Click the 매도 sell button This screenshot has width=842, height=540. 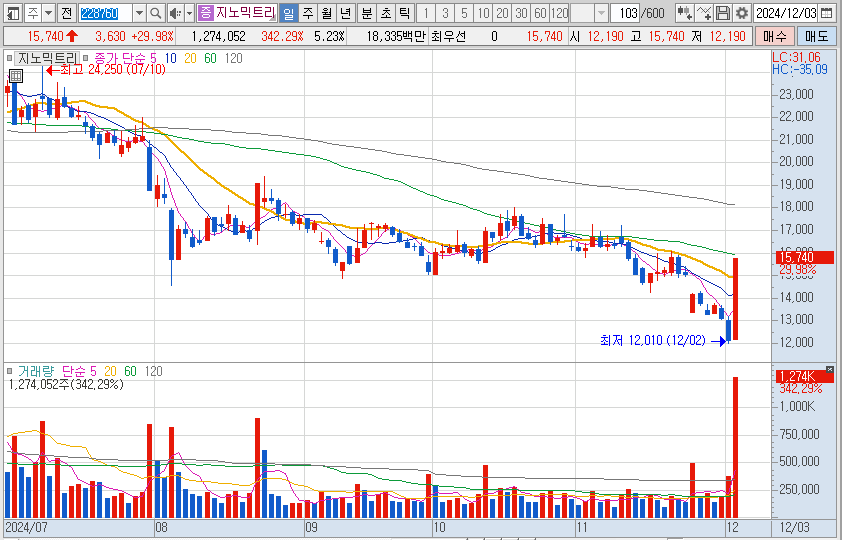coord(816,37)
